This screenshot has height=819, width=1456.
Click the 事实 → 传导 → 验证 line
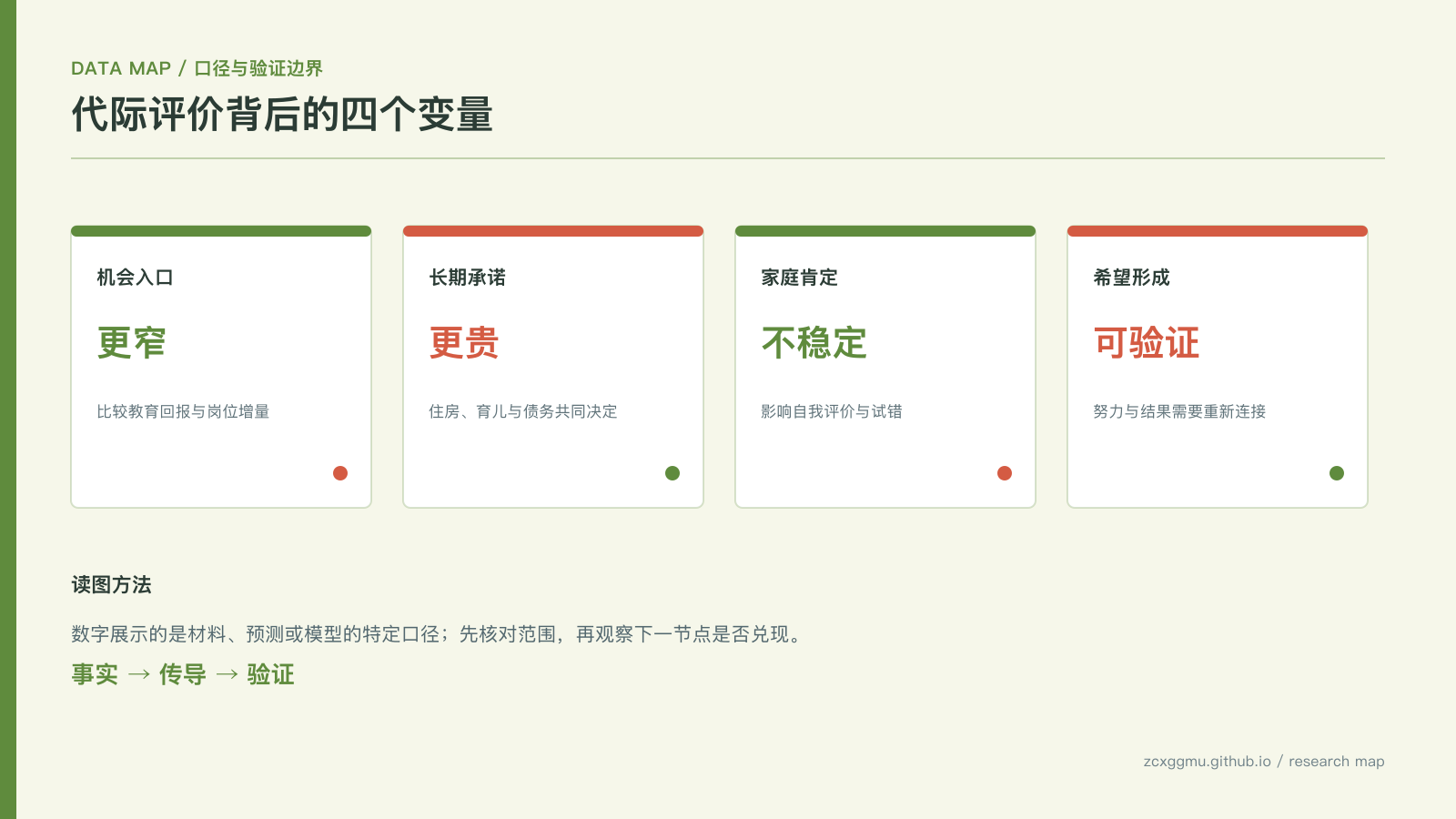183,674
